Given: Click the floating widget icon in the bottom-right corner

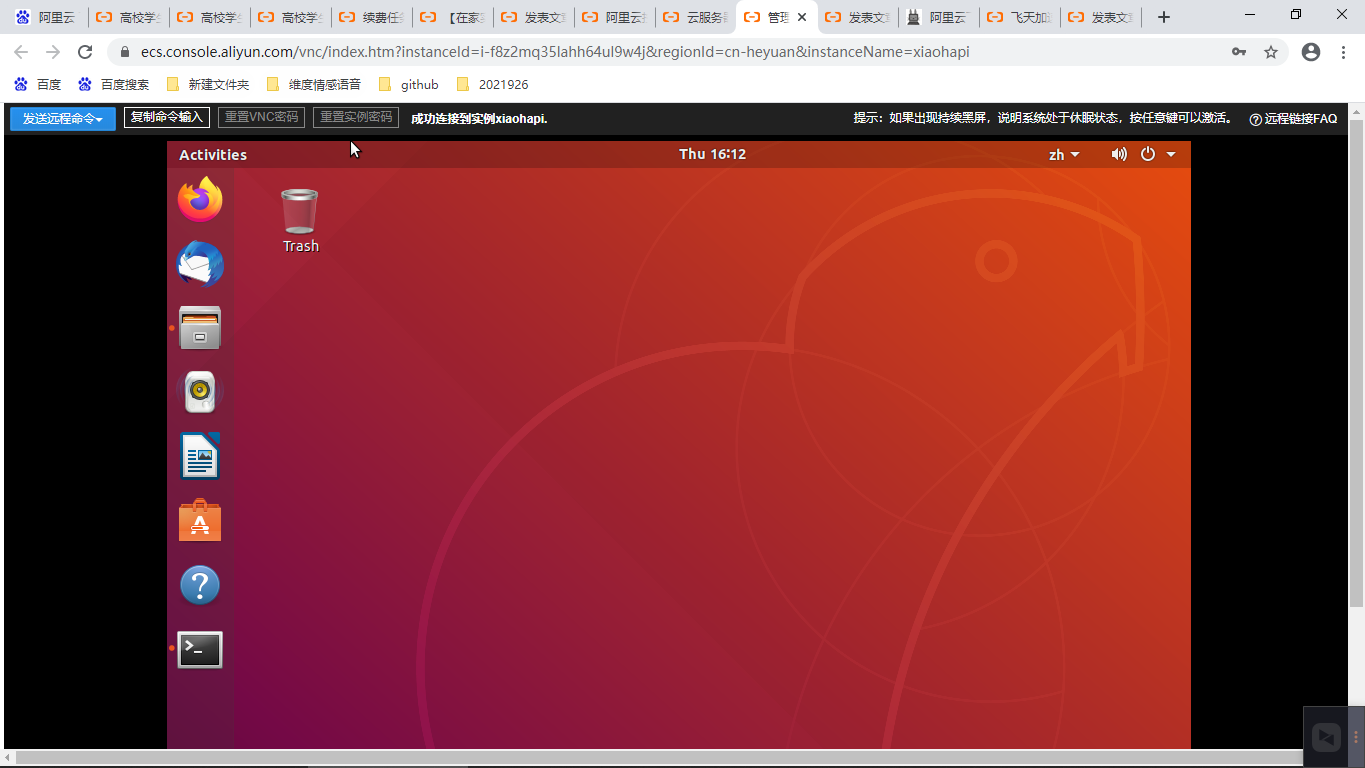Looking at the screenshot, I should pyautogui.click(x=1326, y=737).
